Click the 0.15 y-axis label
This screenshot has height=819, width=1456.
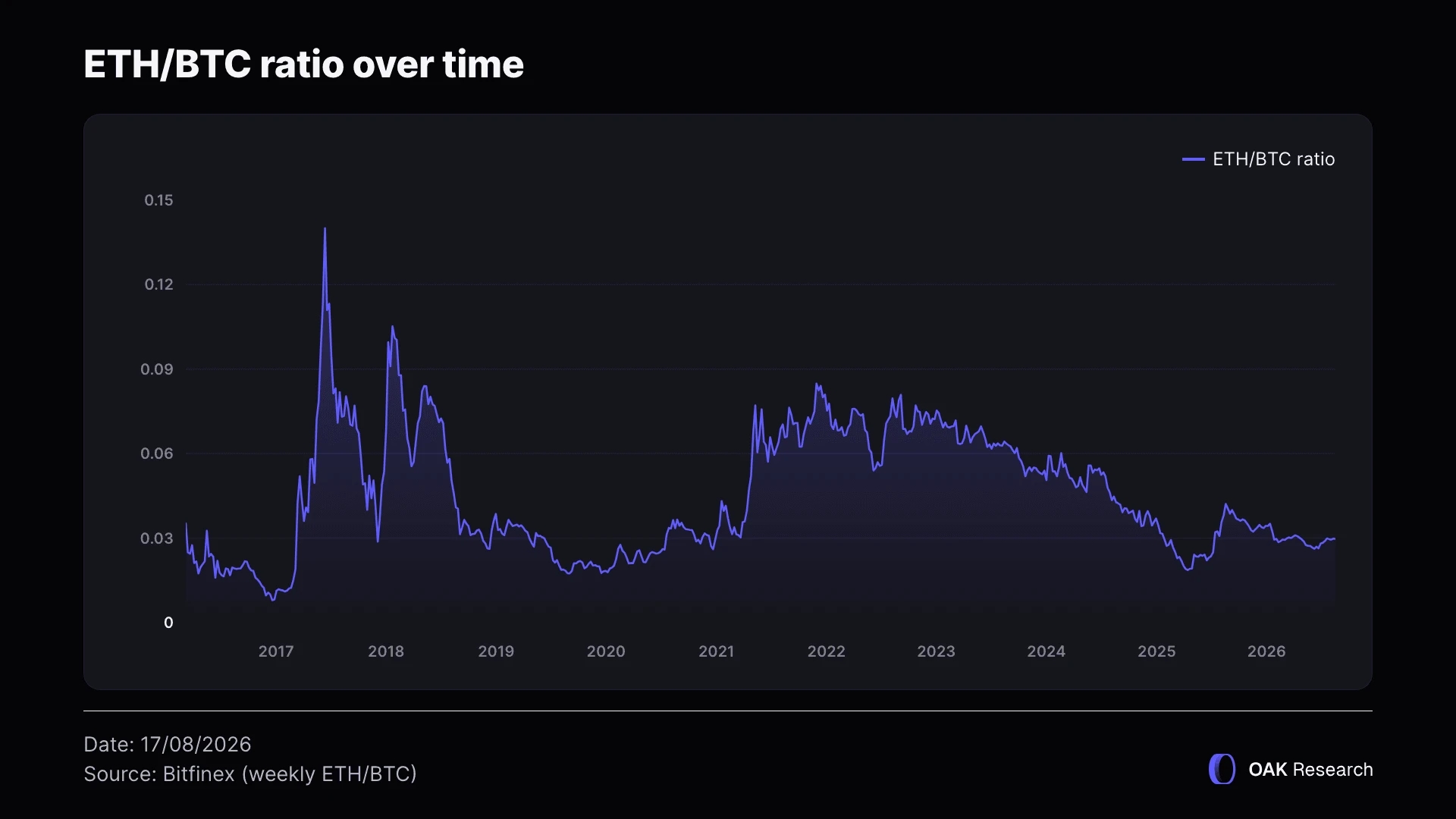coord(158,200)
